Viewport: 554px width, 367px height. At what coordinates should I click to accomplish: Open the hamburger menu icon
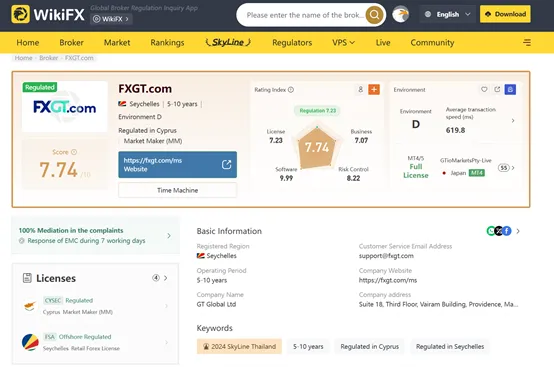pyautogui.click(x=527, y=43)
